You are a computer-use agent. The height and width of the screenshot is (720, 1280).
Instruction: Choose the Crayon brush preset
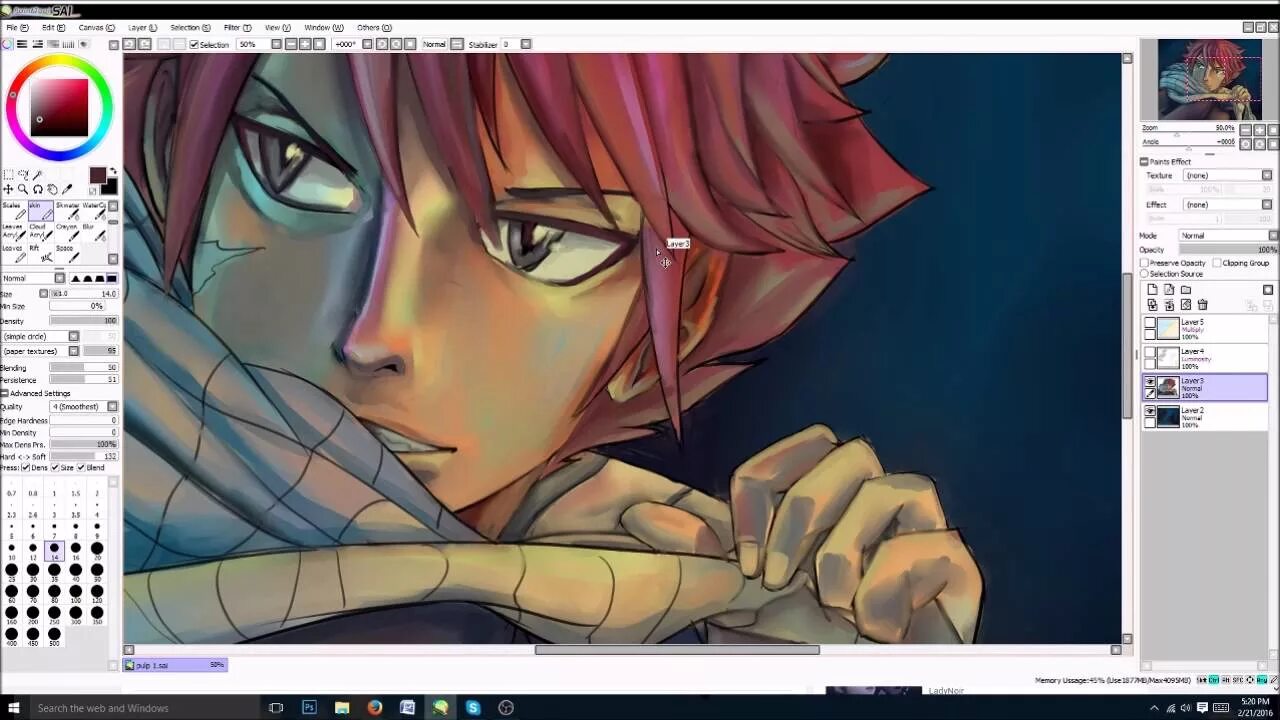coord(68,233)
